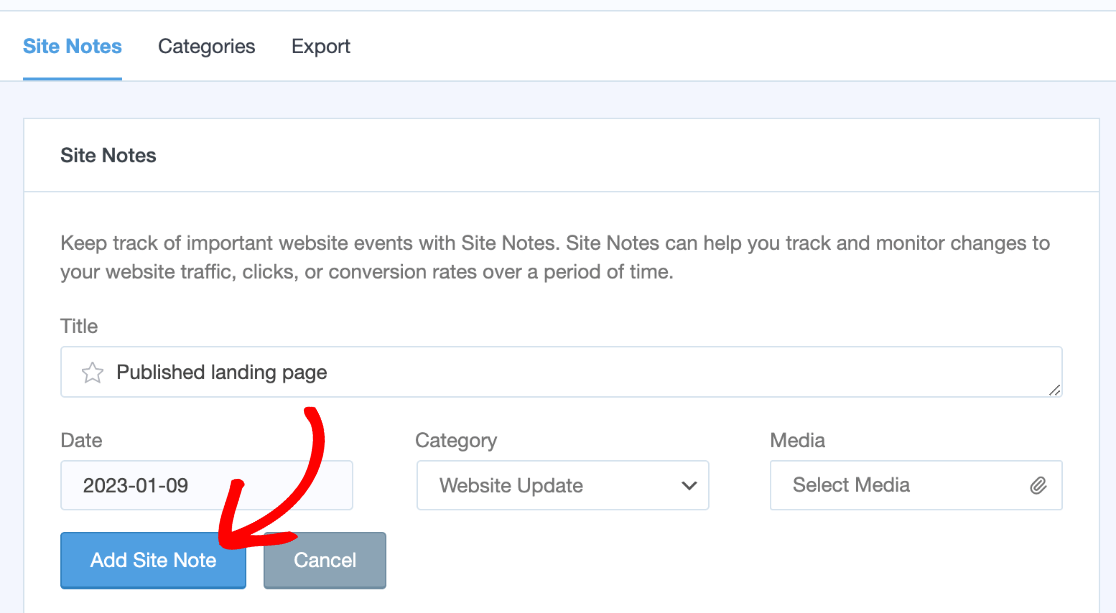Click the Add Site Note button
Image resolution: width=1116 pixels, height=613 pixels.
[152, 560]
